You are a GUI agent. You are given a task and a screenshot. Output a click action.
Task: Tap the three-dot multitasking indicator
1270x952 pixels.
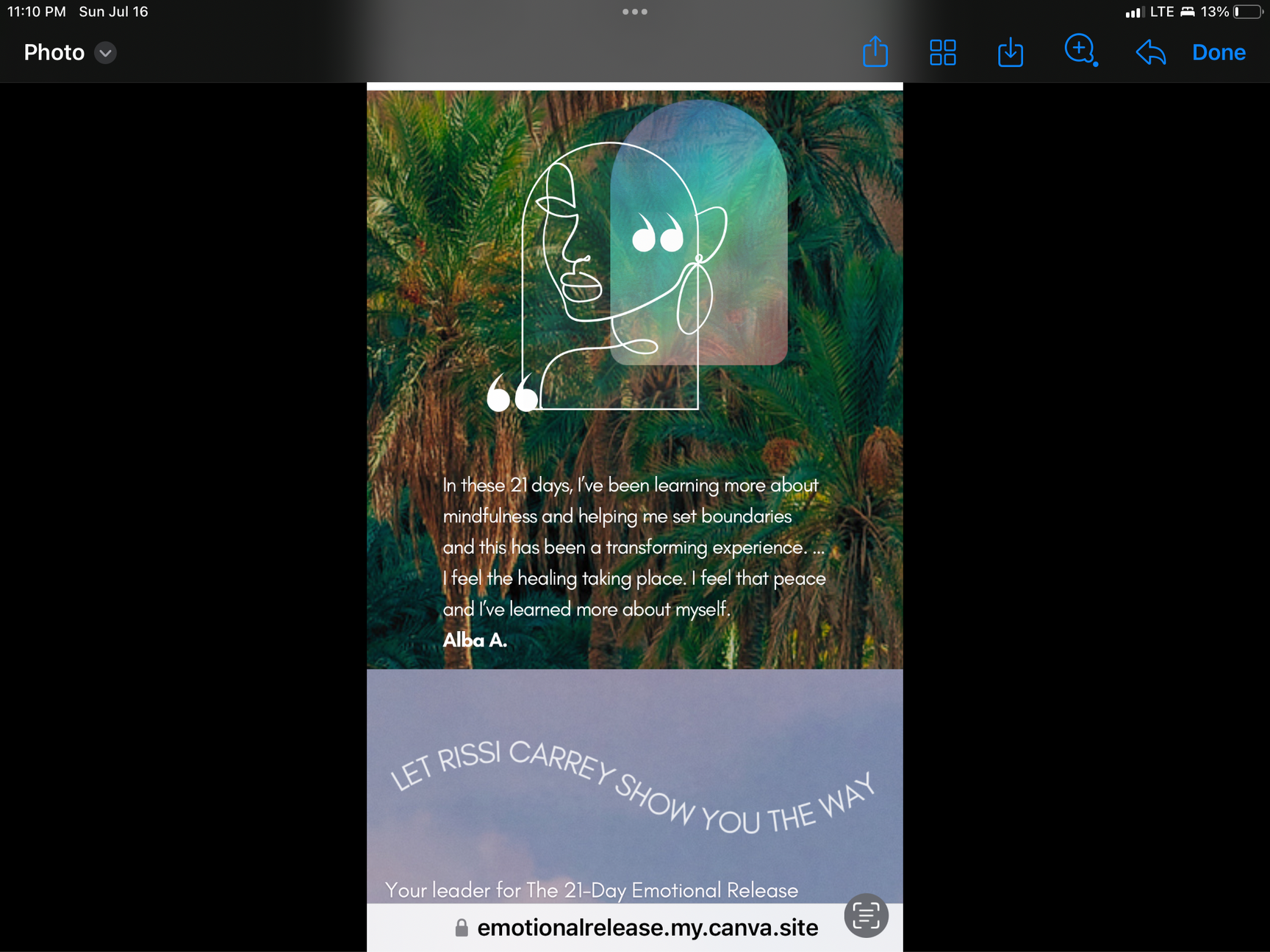click(635, 12)
